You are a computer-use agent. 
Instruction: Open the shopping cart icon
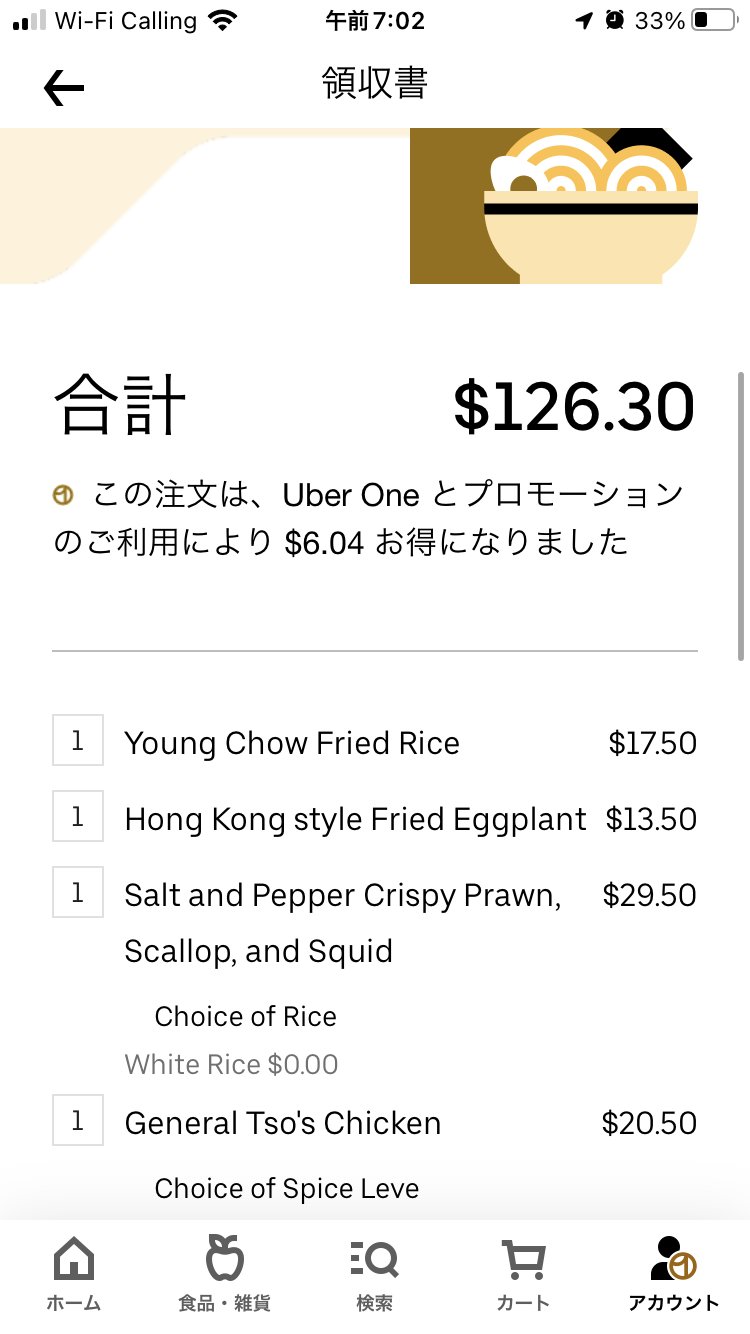(523, 1259)
